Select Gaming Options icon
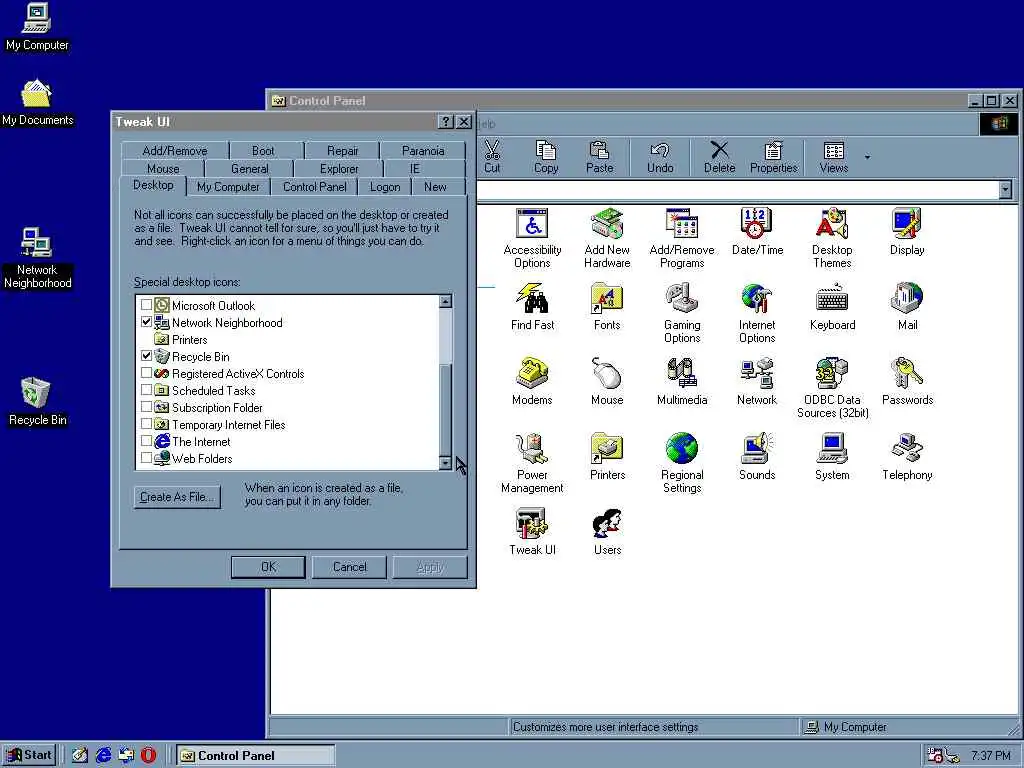The height and width of the screenshot is (768, 1024). (x=682, y=313)
